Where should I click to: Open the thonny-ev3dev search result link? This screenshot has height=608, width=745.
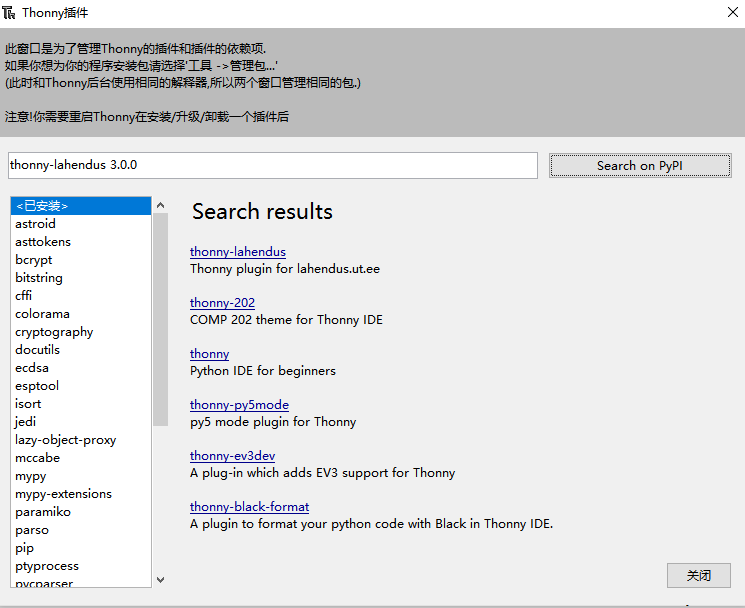[232, 456]
